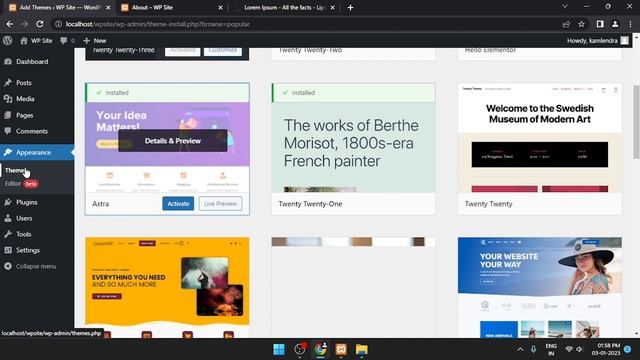This screenshot has height=360, width=640.
Task: Share this page icon in address bar
Action: (x=566, y=24)
